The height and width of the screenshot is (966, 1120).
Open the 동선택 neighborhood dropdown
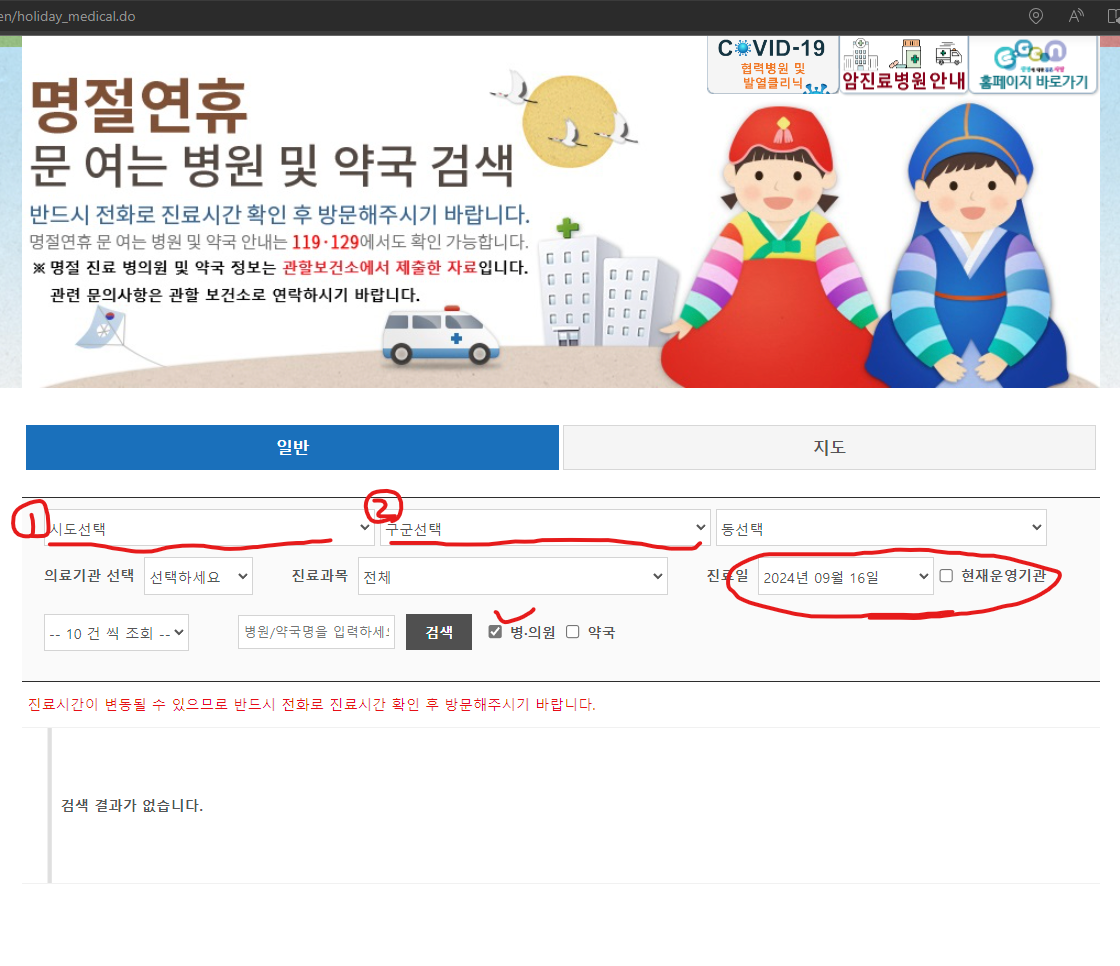point(880,526)
